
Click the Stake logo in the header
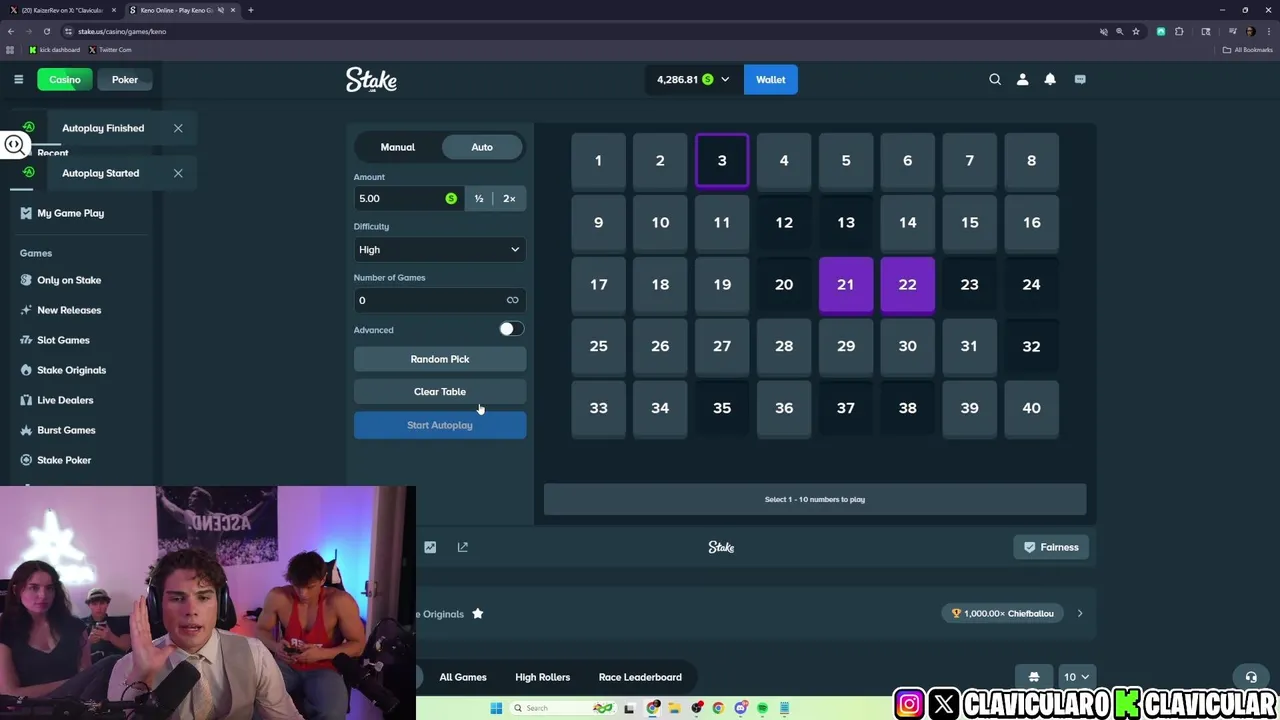pyautogui.click(x=371, y=80)
